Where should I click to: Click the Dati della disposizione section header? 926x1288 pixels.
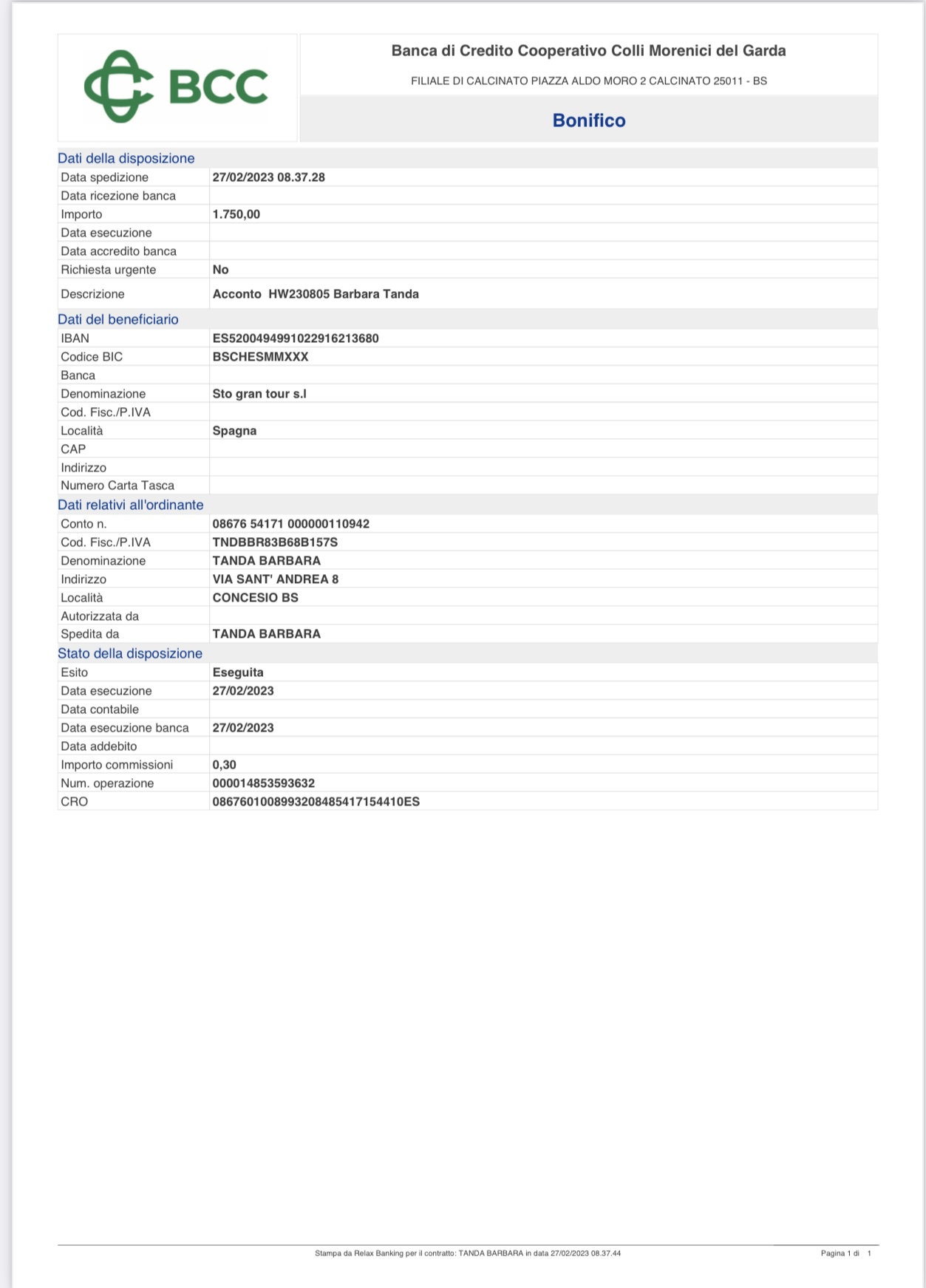(x=126, y=158)
